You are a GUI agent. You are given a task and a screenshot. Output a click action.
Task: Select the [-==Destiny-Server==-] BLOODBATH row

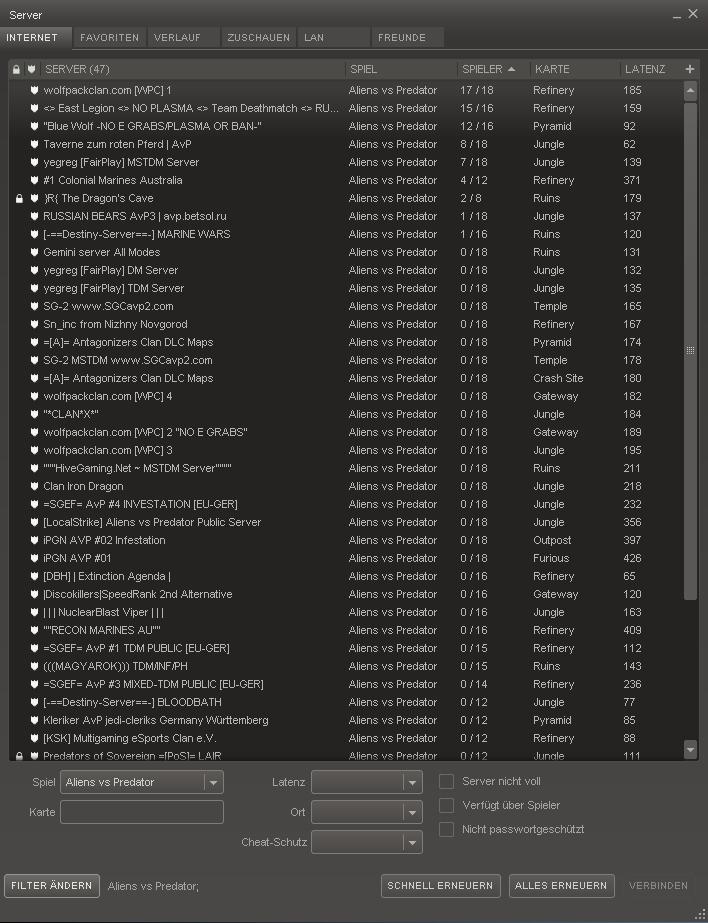point(346,702)
